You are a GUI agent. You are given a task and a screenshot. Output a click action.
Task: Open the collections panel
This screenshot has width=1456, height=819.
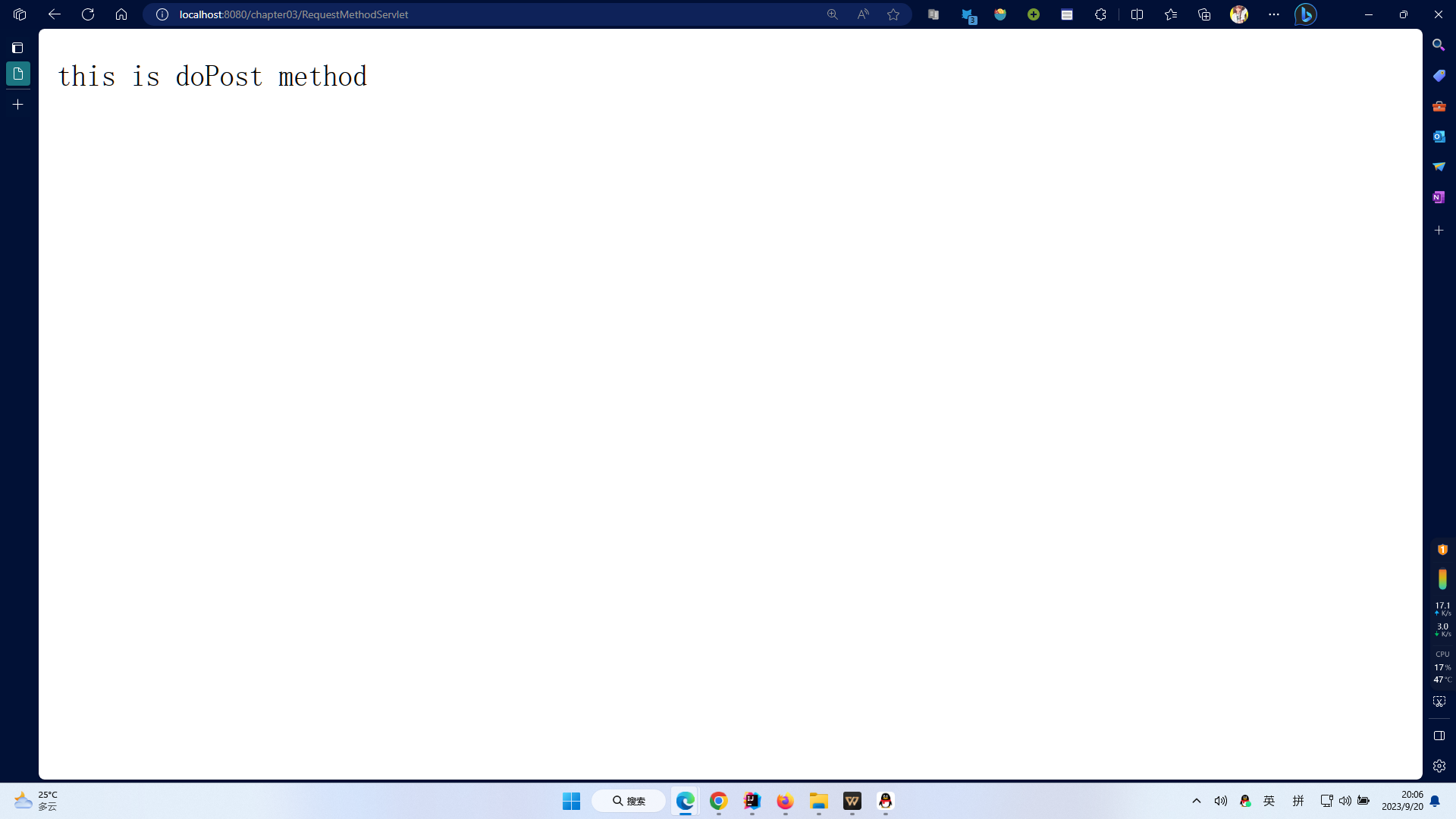point(1204,14)
